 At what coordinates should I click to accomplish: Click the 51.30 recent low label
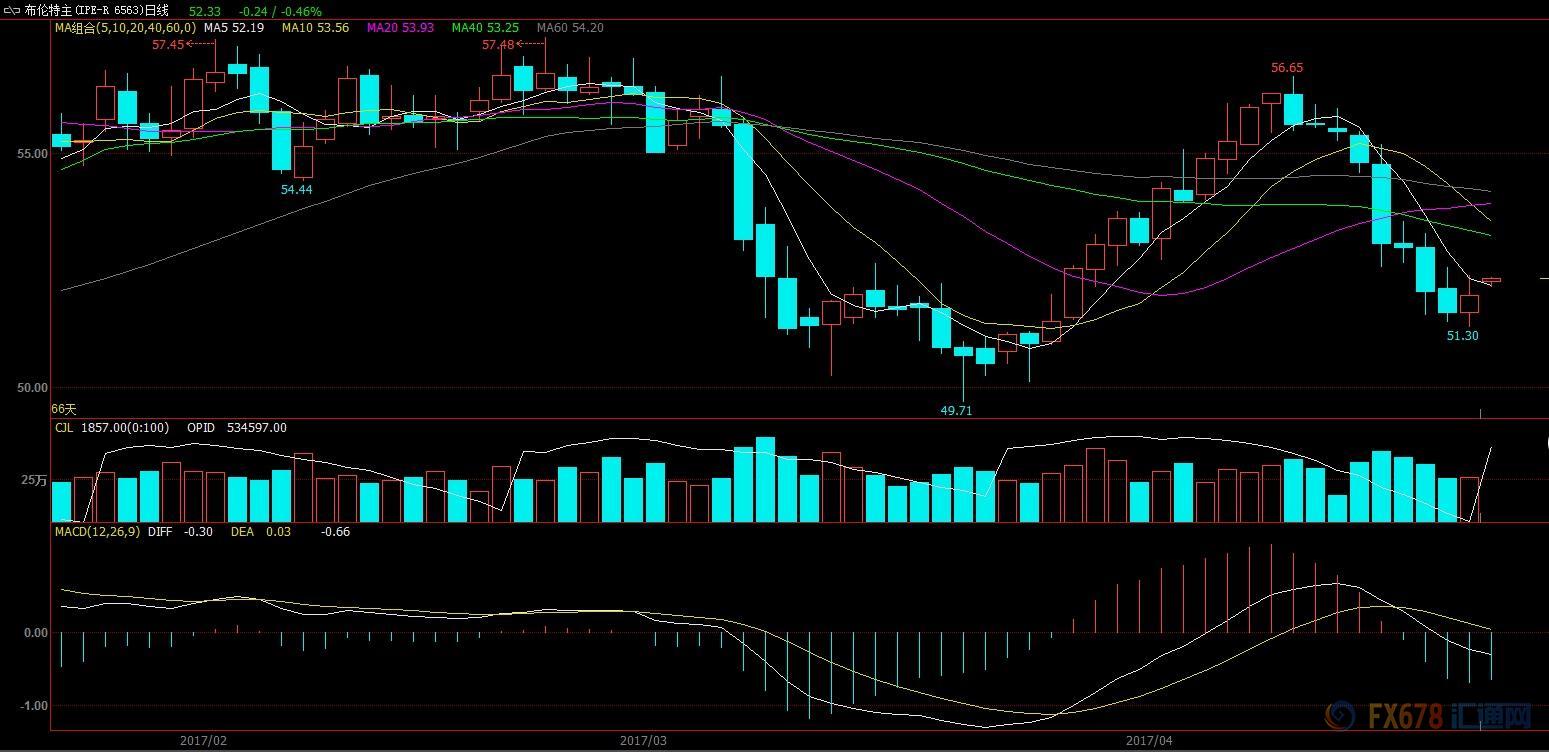1462,336
